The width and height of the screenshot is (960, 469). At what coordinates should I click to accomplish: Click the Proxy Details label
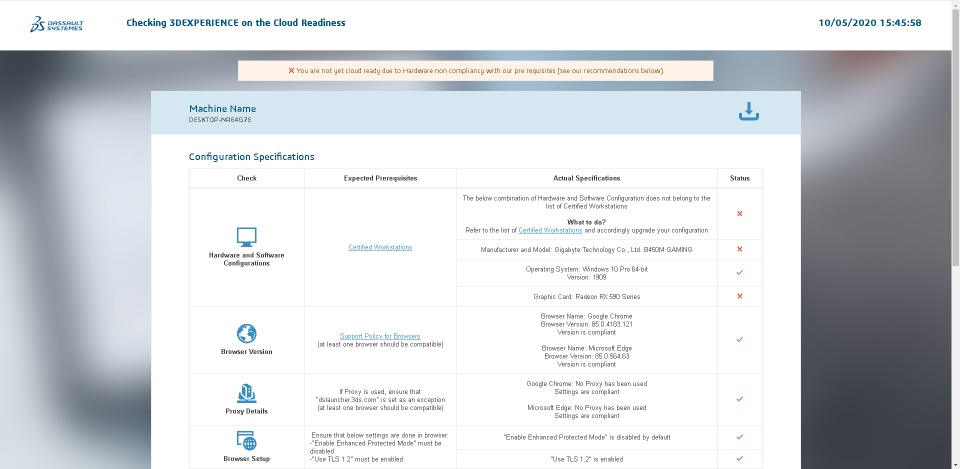click(x=247, y=411)
